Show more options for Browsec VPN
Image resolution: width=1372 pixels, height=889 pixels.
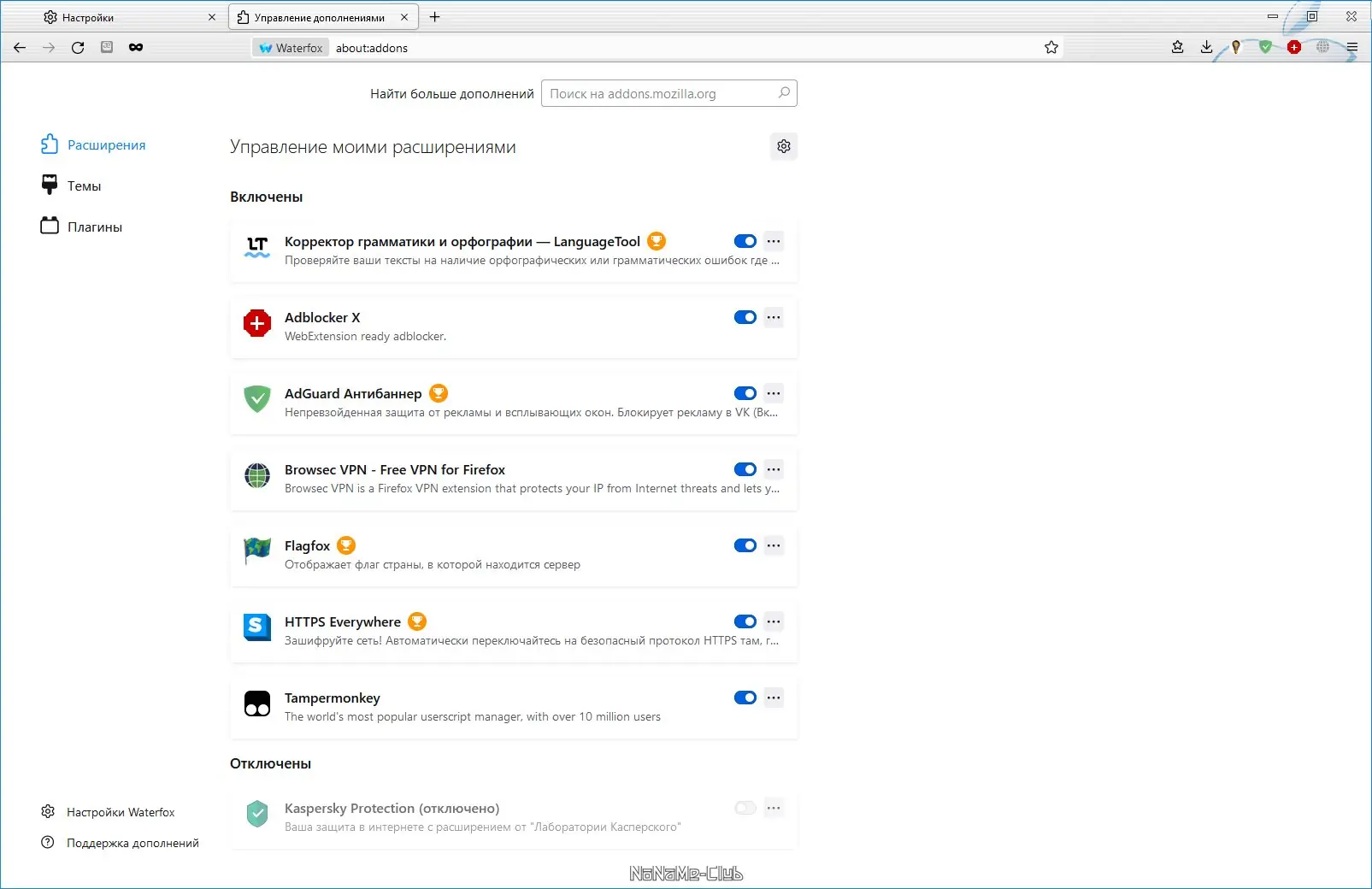774,469
